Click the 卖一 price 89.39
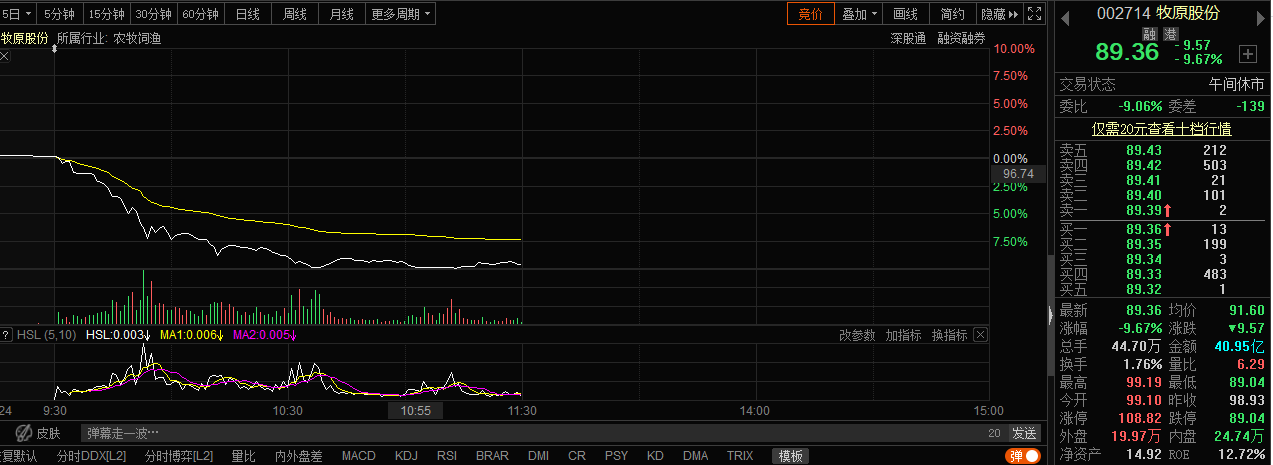 pos(1144,210)
